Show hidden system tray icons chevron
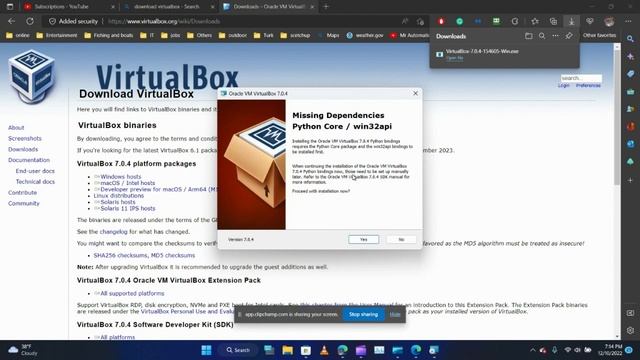This screenshot has width=640, height=360. (532, 350)
